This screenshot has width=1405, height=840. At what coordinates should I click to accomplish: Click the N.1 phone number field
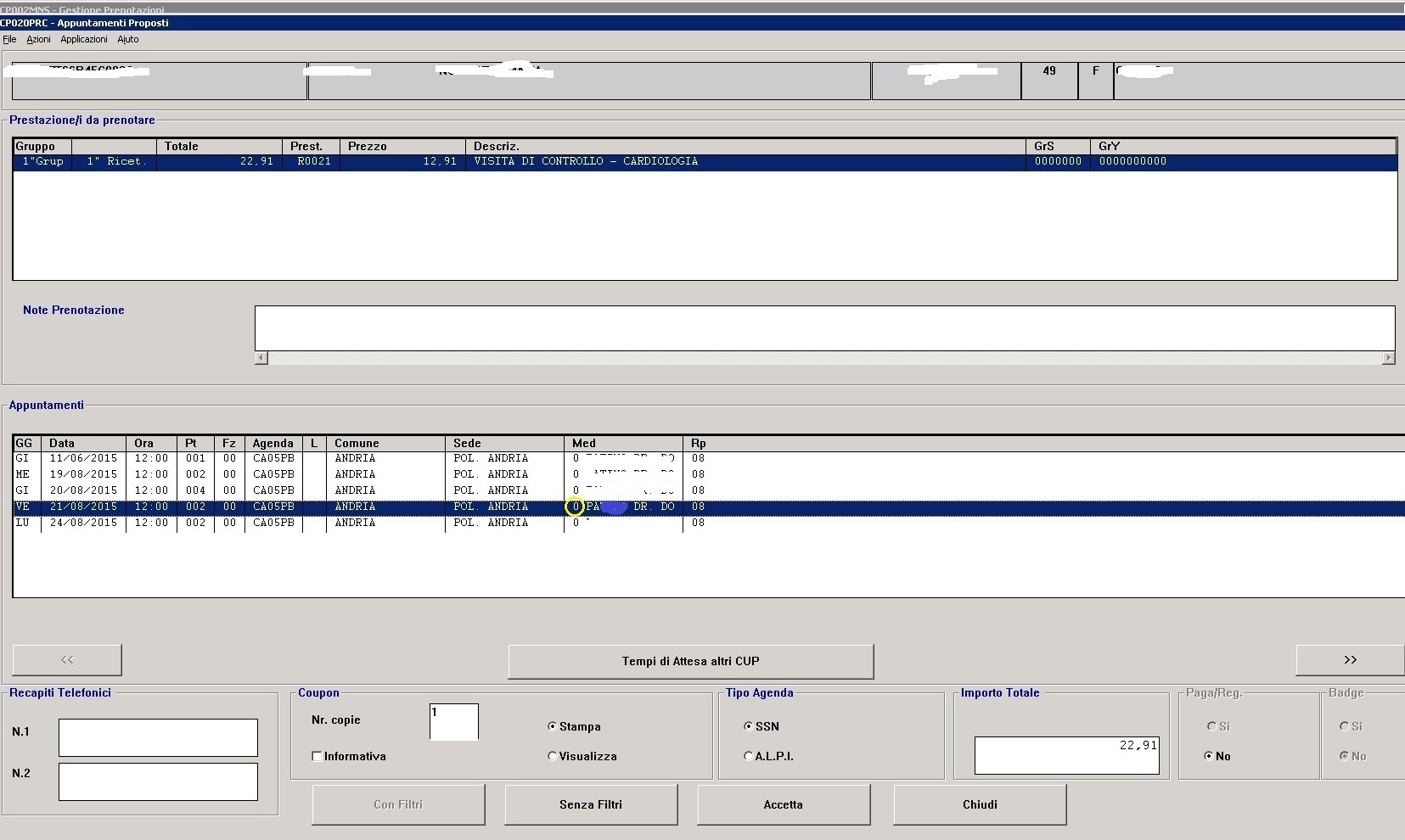click(x=158, y=737)
